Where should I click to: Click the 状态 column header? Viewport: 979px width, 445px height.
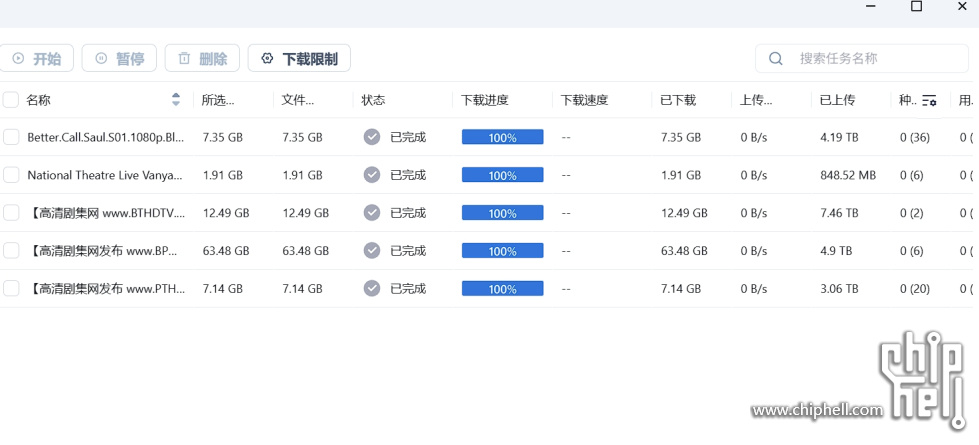click(x=373, y=100)
